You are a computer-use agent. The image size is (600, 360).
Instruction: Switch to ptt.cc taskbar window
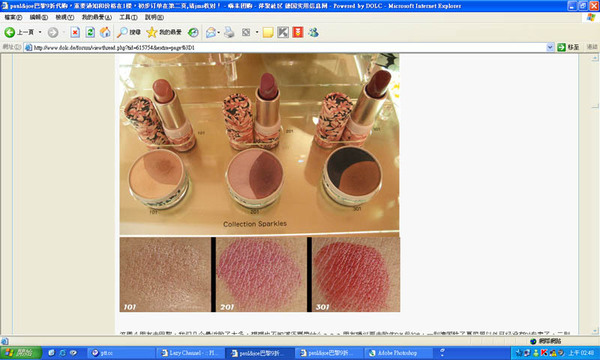[121, 353]
